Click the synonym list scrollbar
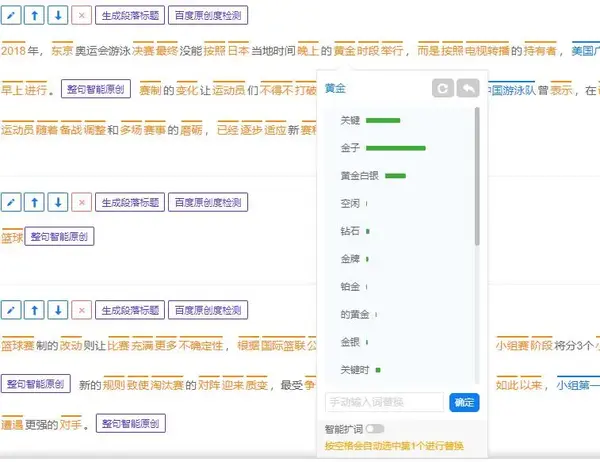 click(477, 176)
